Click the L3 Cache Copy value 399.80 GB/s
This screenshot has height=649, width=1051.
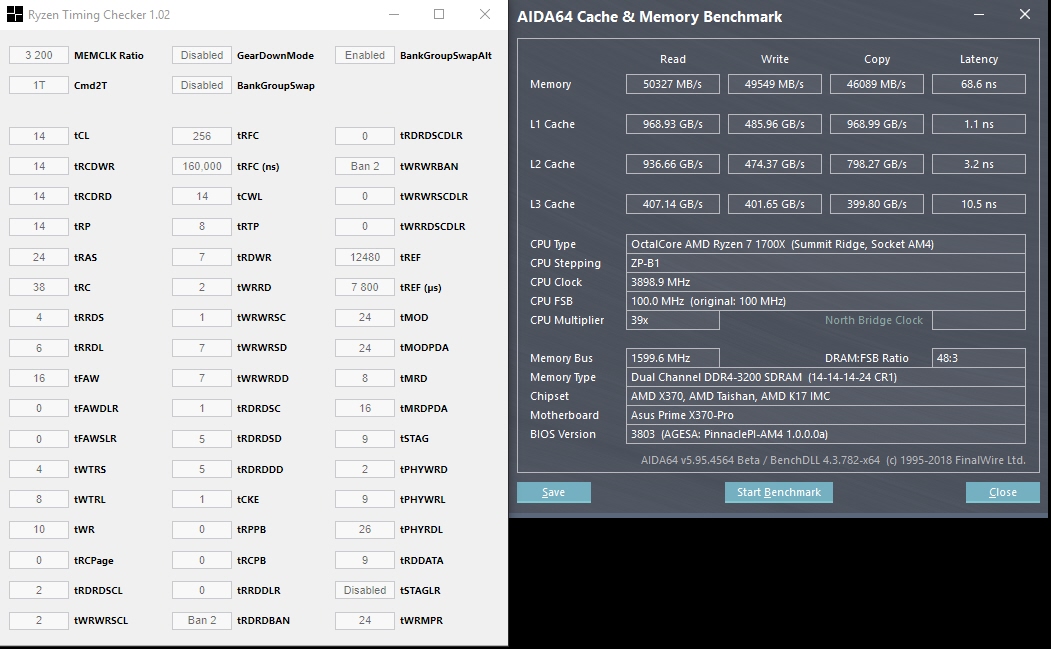coord(876,204)
